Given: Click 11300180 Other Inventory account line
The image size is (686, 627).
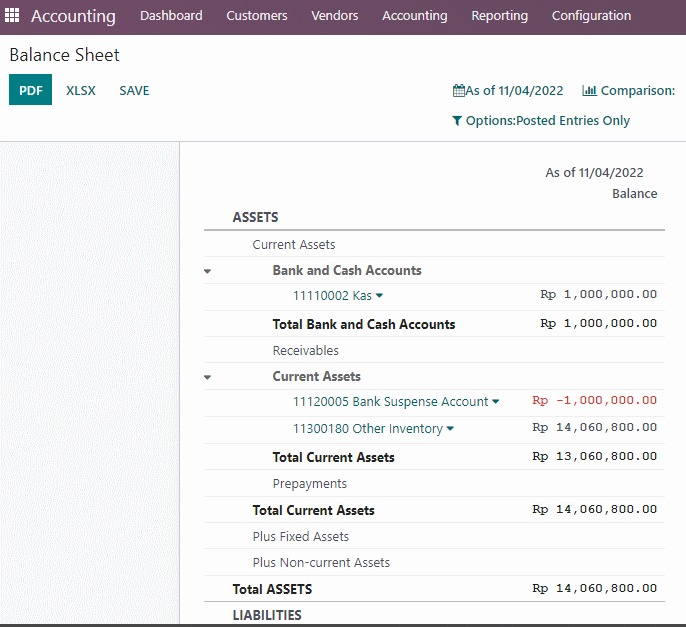Looking at the screenshot, I should 368,429.
